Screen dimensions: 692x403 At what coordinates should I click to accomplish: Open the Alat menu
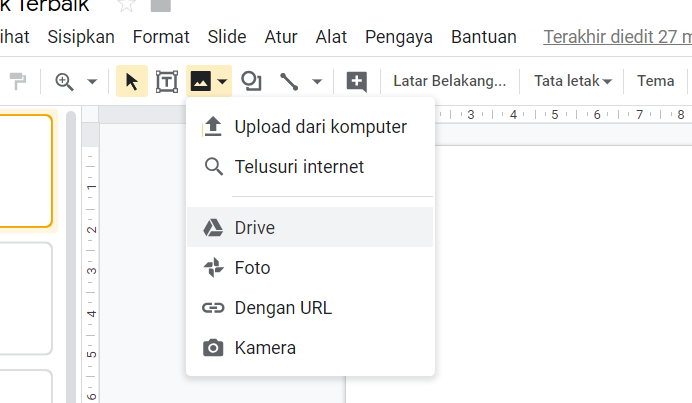331,37
